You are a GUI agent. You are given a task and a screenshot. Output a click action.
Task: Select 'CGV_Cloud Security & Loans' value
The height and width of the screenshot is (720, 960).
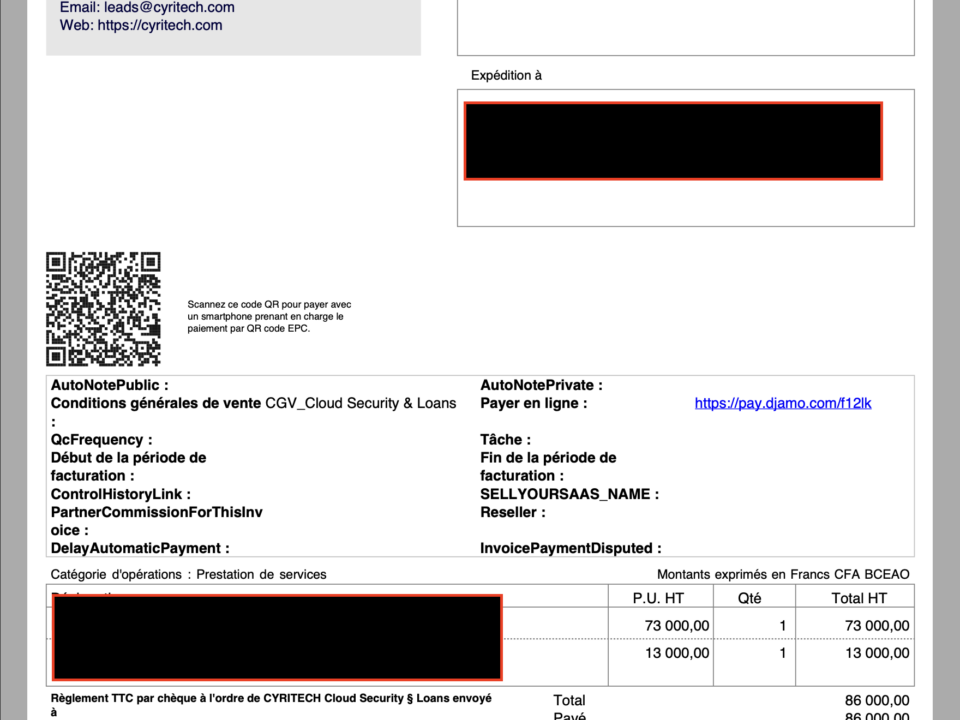361,403
